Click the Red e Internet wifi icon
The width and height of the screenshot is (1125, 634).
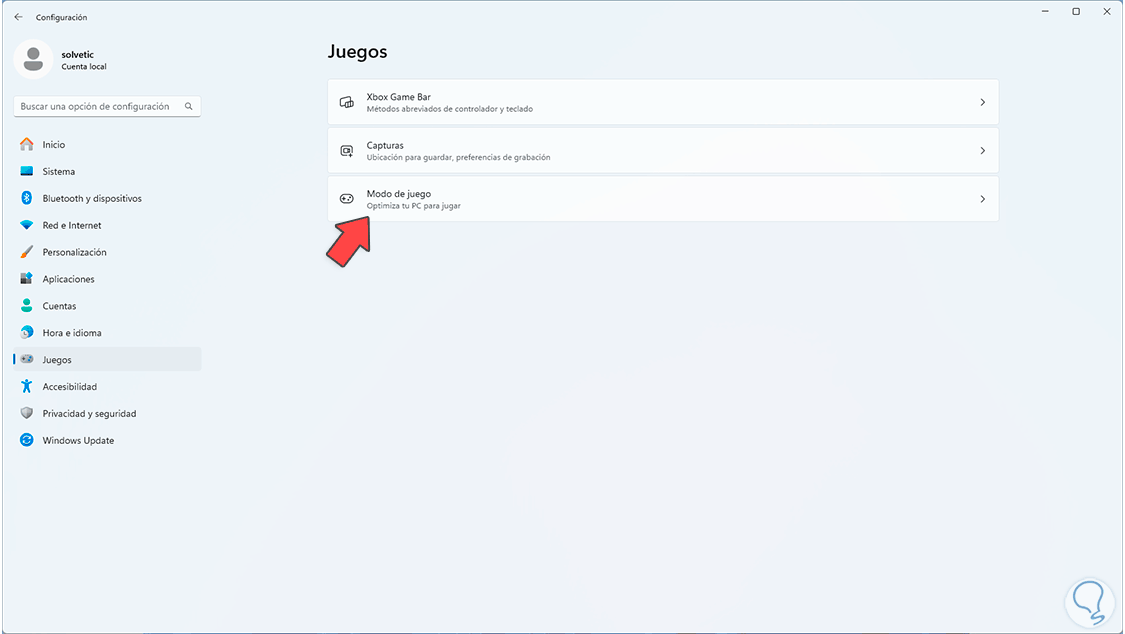point(27,225)
